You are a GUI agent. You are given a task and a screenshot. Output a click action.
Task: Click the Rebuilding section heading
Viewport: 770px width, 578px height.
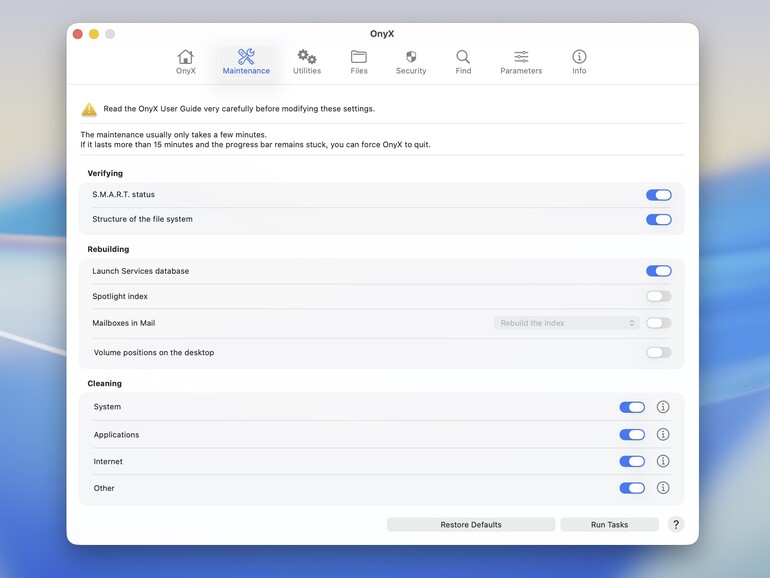point(108,249)
